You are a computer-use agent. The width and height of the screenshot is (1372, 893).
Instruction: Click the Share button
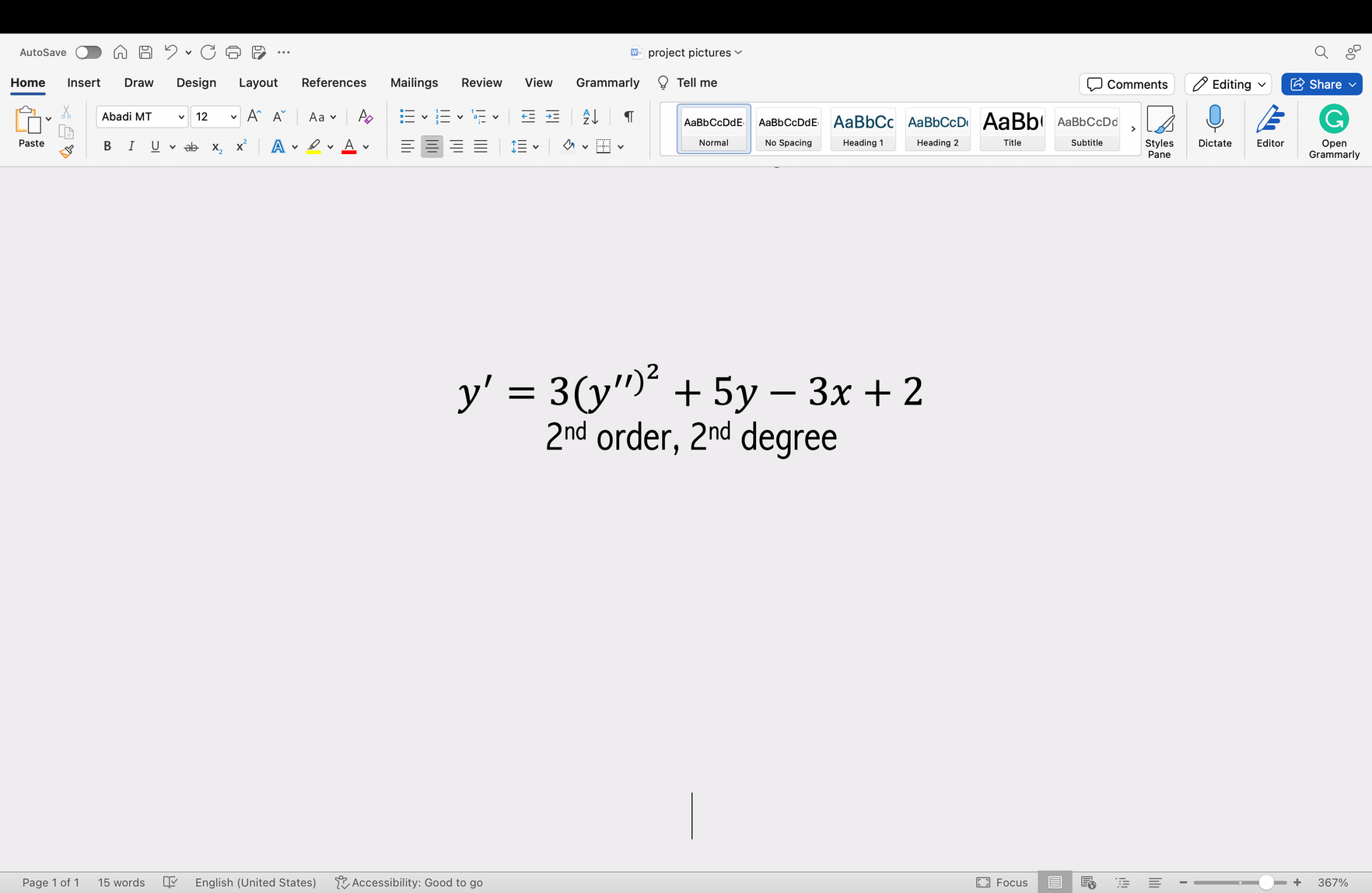pyautogui.click(x=1321, y=84)
